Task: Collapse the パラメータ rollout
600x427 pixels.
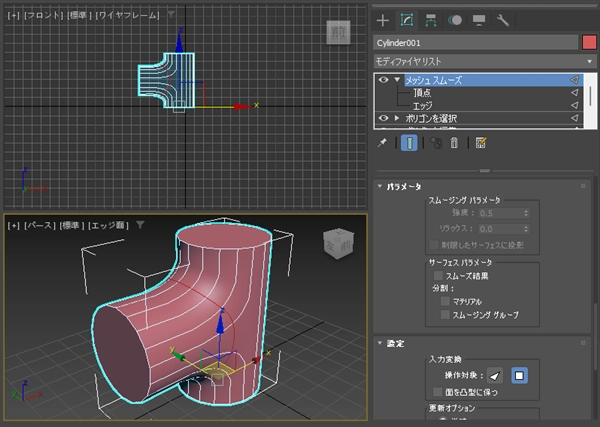Action: tap(380, 186)
